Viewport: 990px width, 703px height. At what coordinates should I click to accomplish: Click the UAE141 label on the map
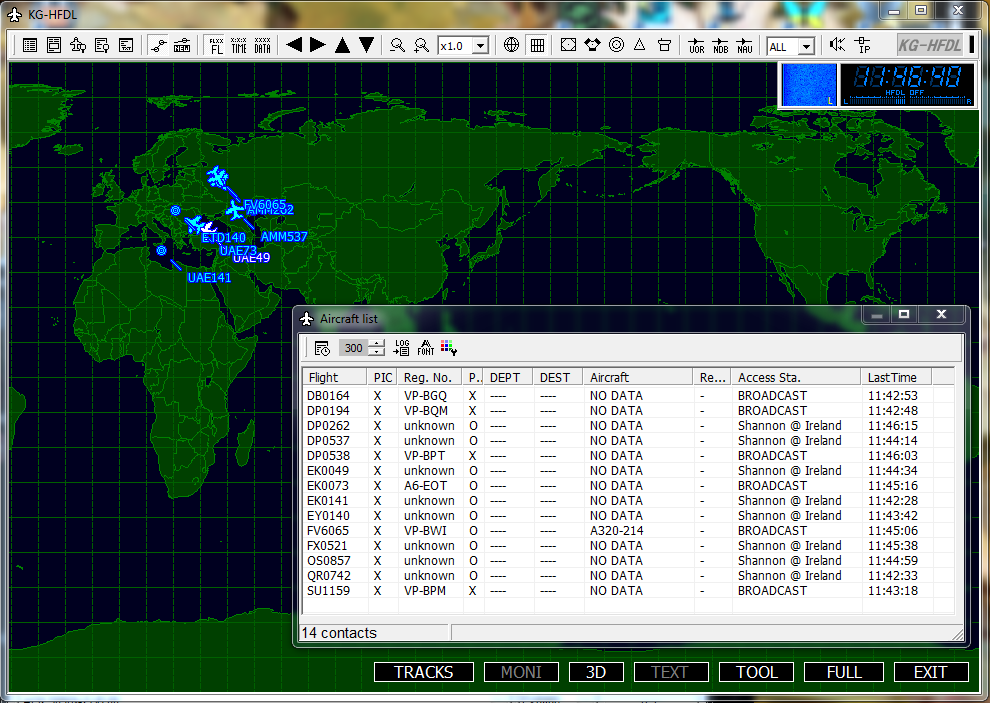point(209,277)
